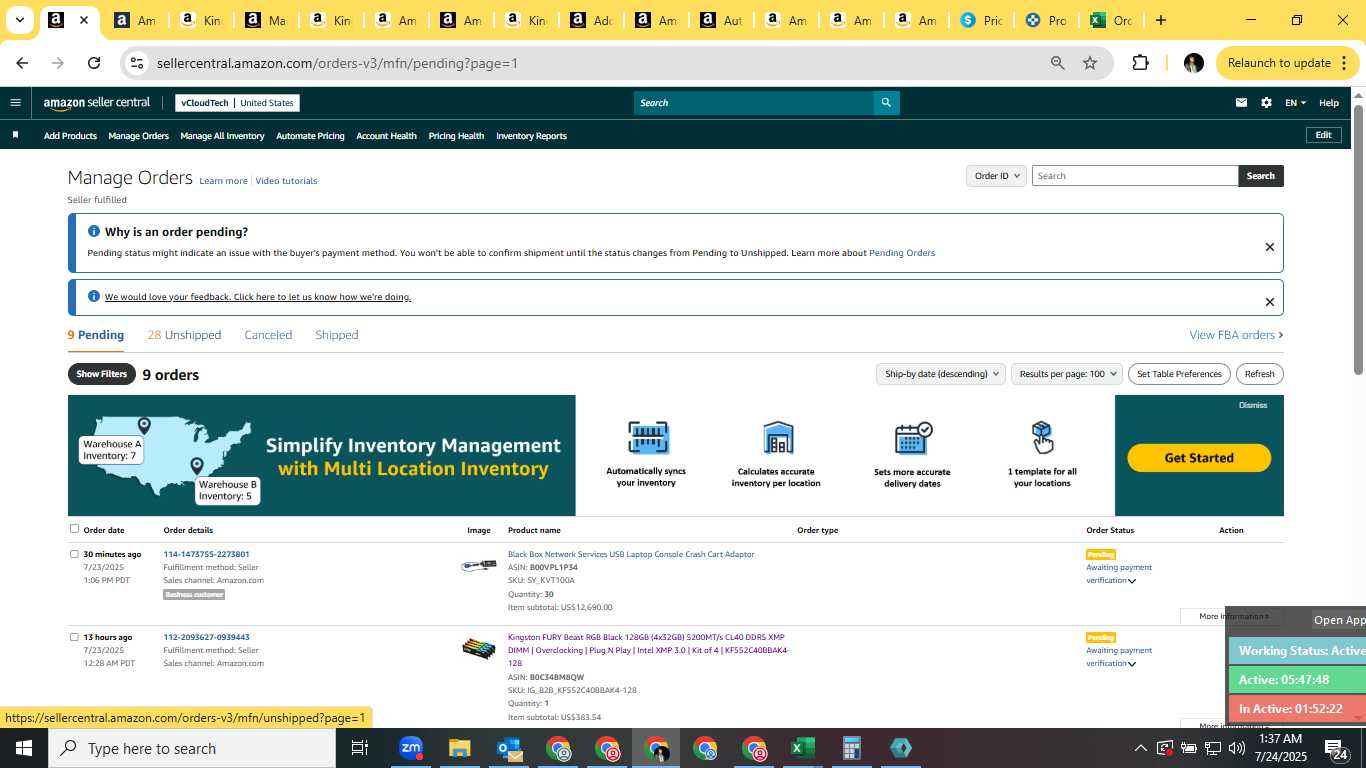Reload the page with the refresh icon
Viewport: 1366px width, 768px height.
click(94, 63)
